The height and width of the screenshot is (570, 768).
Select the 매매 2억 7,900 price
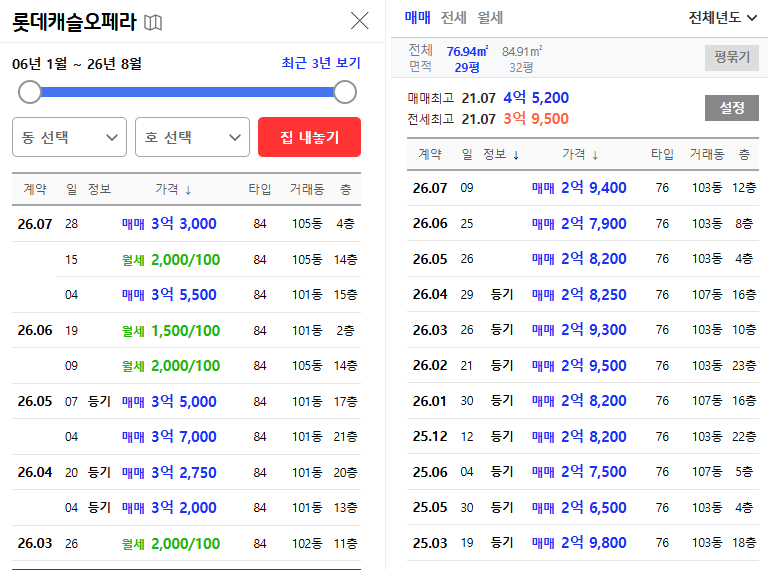[x=579, y=223]
